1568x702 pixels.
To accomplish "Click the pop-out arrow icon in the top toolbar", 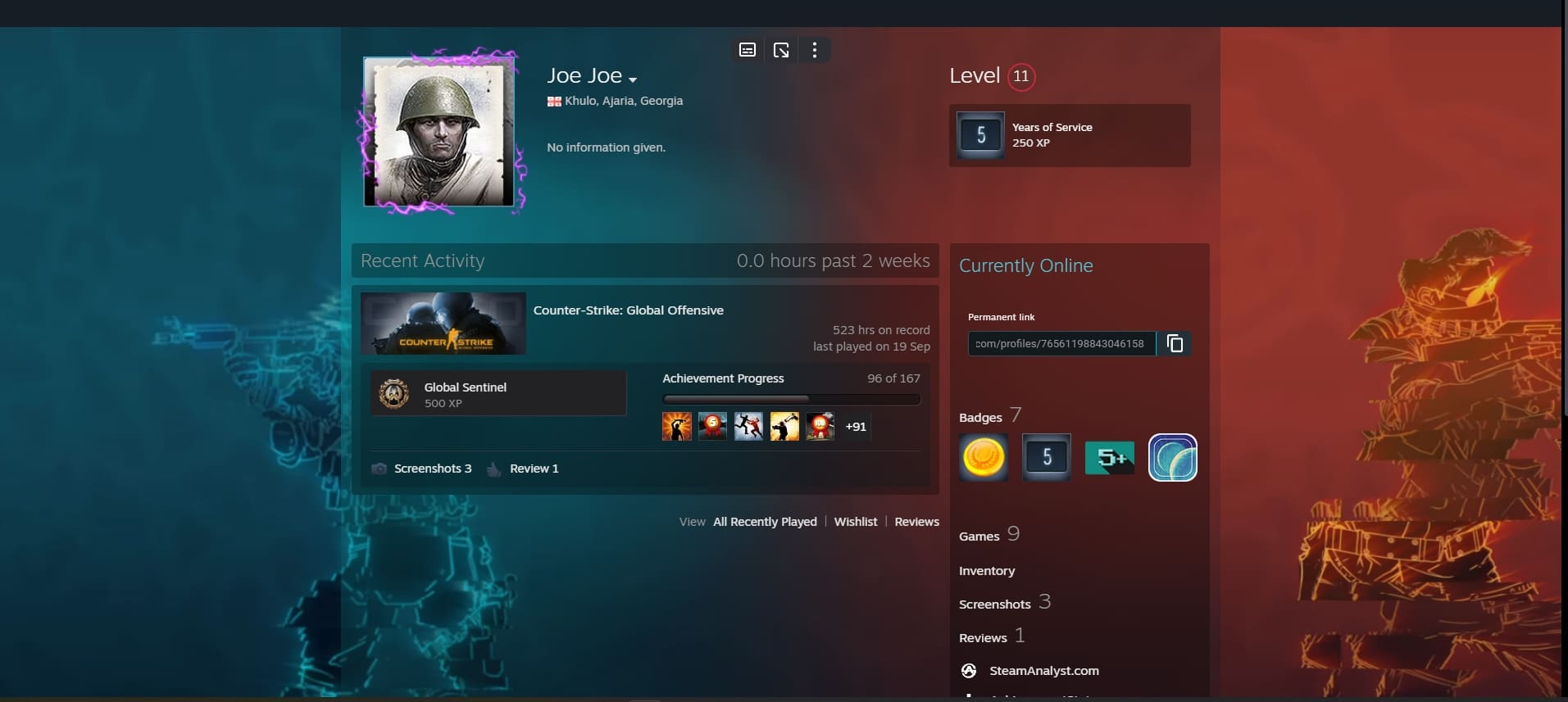I will [781, 50].
